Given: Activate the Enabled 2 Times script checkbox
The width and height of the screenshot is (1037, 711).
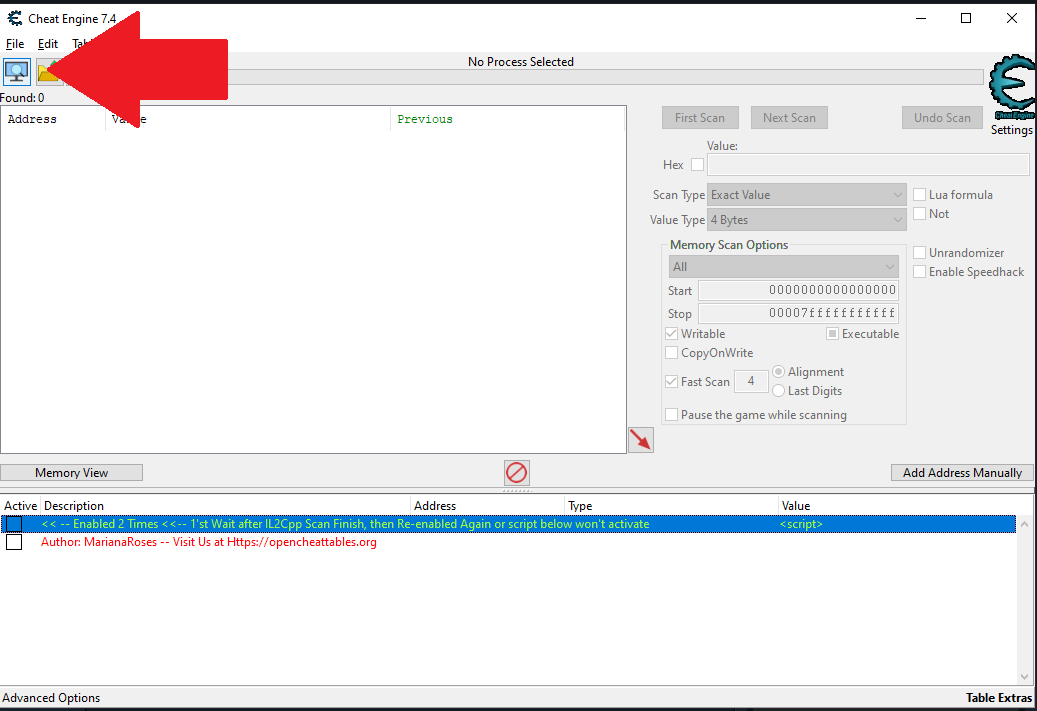Looking at the screenshot, I should coord(14,524).
